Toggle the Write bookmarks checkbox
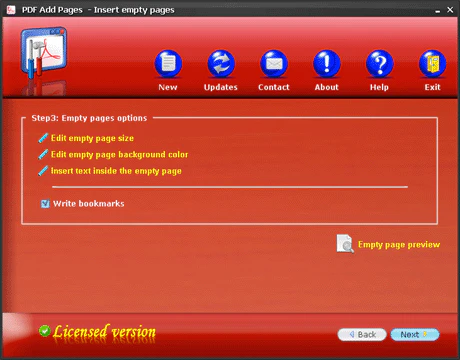The height and width of the screenshot is (360, 460). [x=45, y=203]
